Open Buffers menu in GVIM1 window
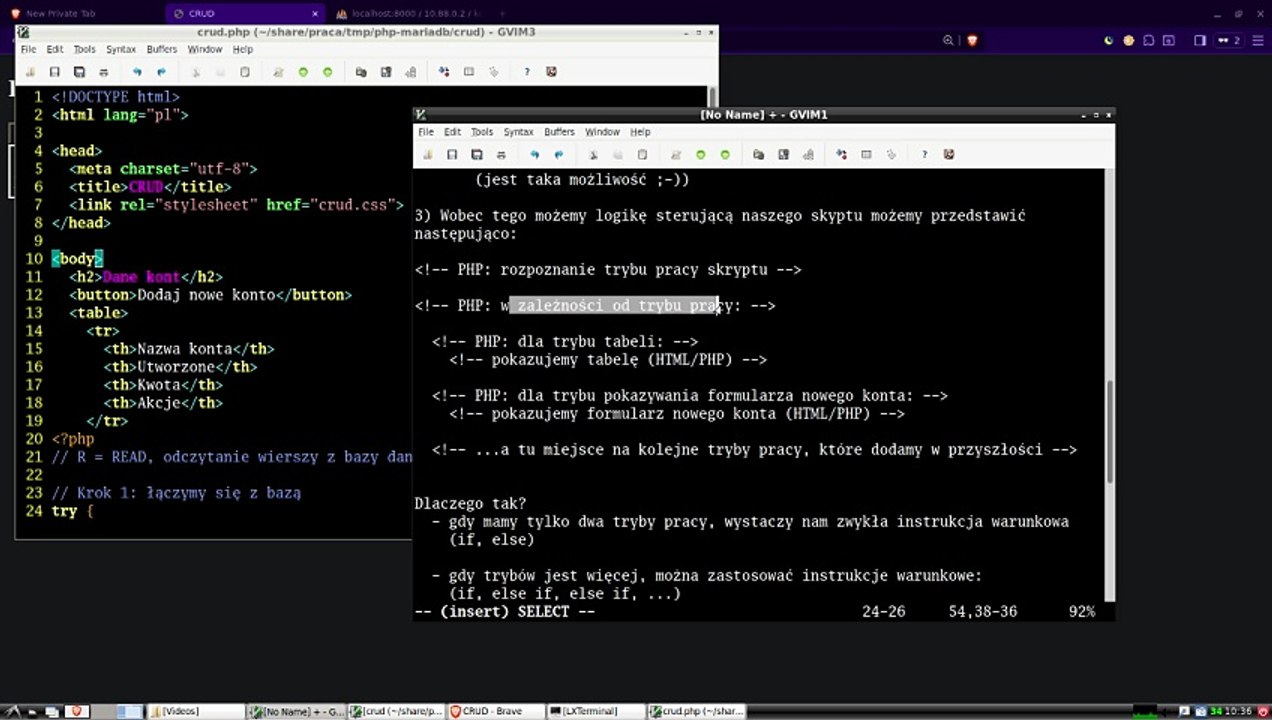Screen dimensions: 1272x720 559,132
